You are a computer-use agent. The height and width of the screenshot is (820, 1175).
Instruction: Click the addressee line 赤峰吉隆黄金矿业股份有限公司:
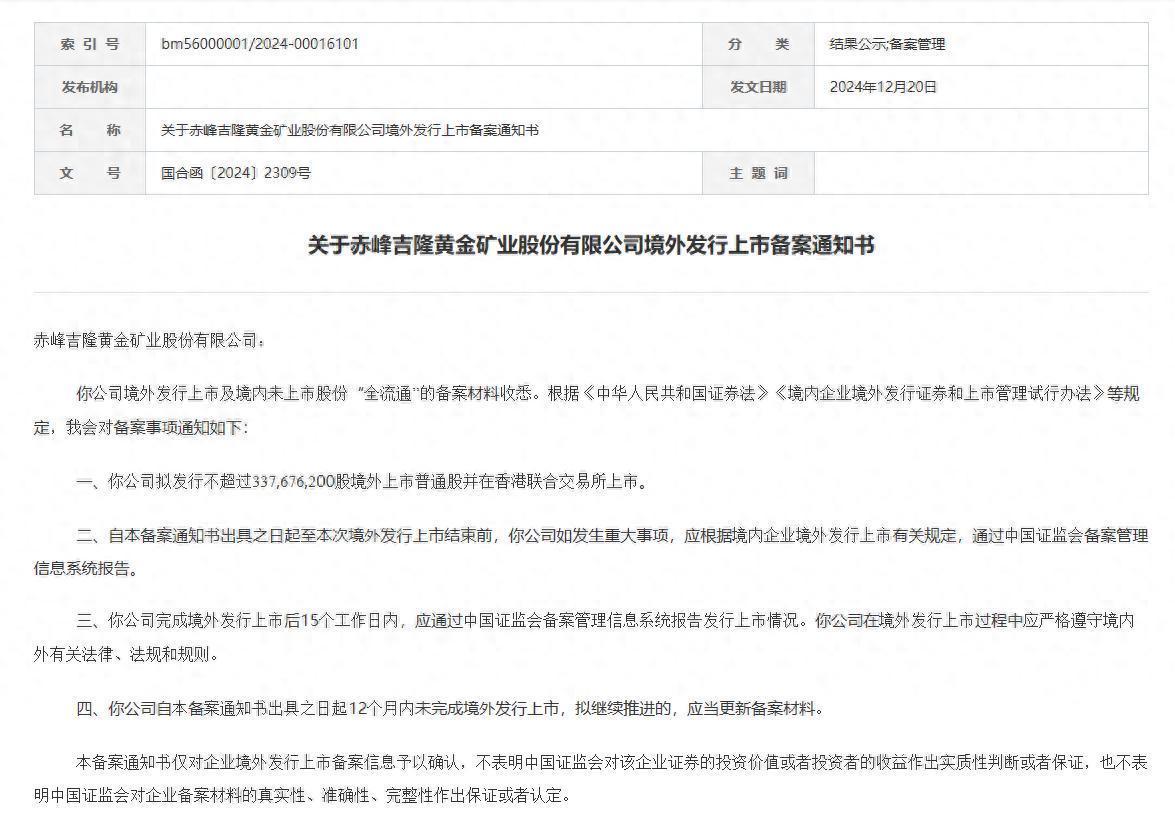click(149, 341)
